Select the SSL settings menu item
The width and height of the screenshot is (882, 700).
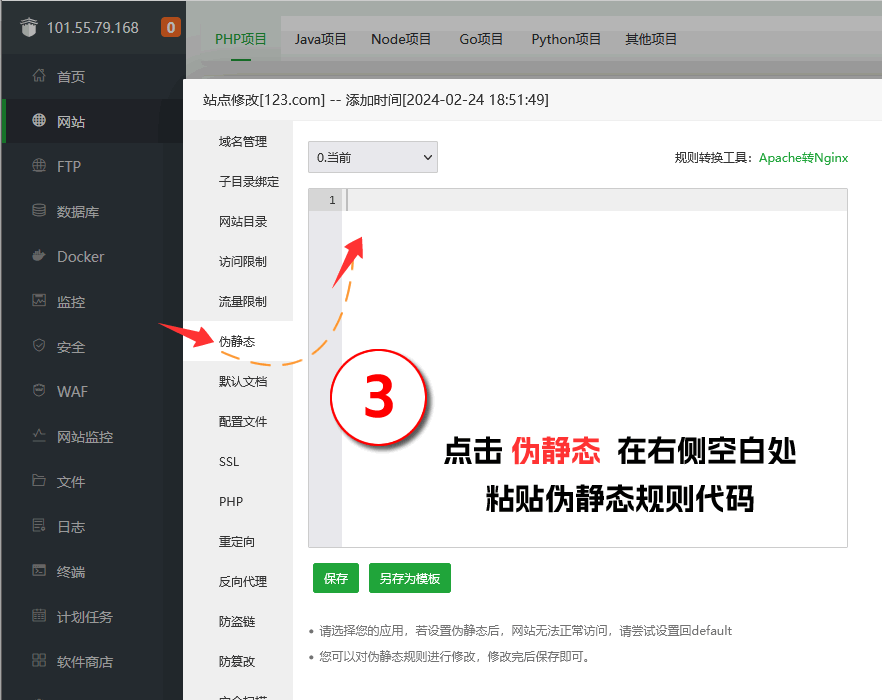(228, 461)
